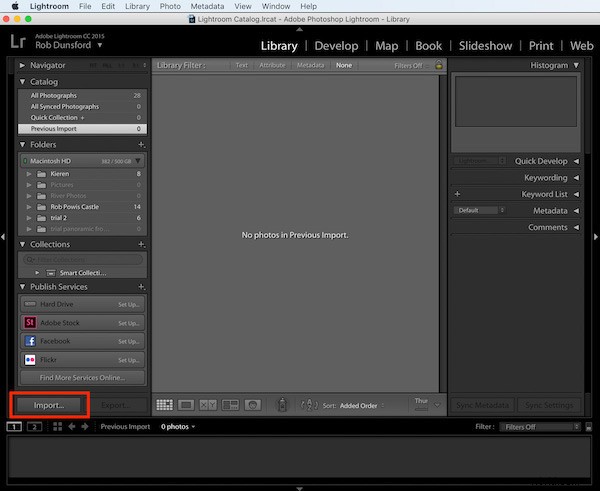Viewport: 600px width, 491px height.
Task: Switch to Loupe view in the toolbar
Action: tap(186, 405)
